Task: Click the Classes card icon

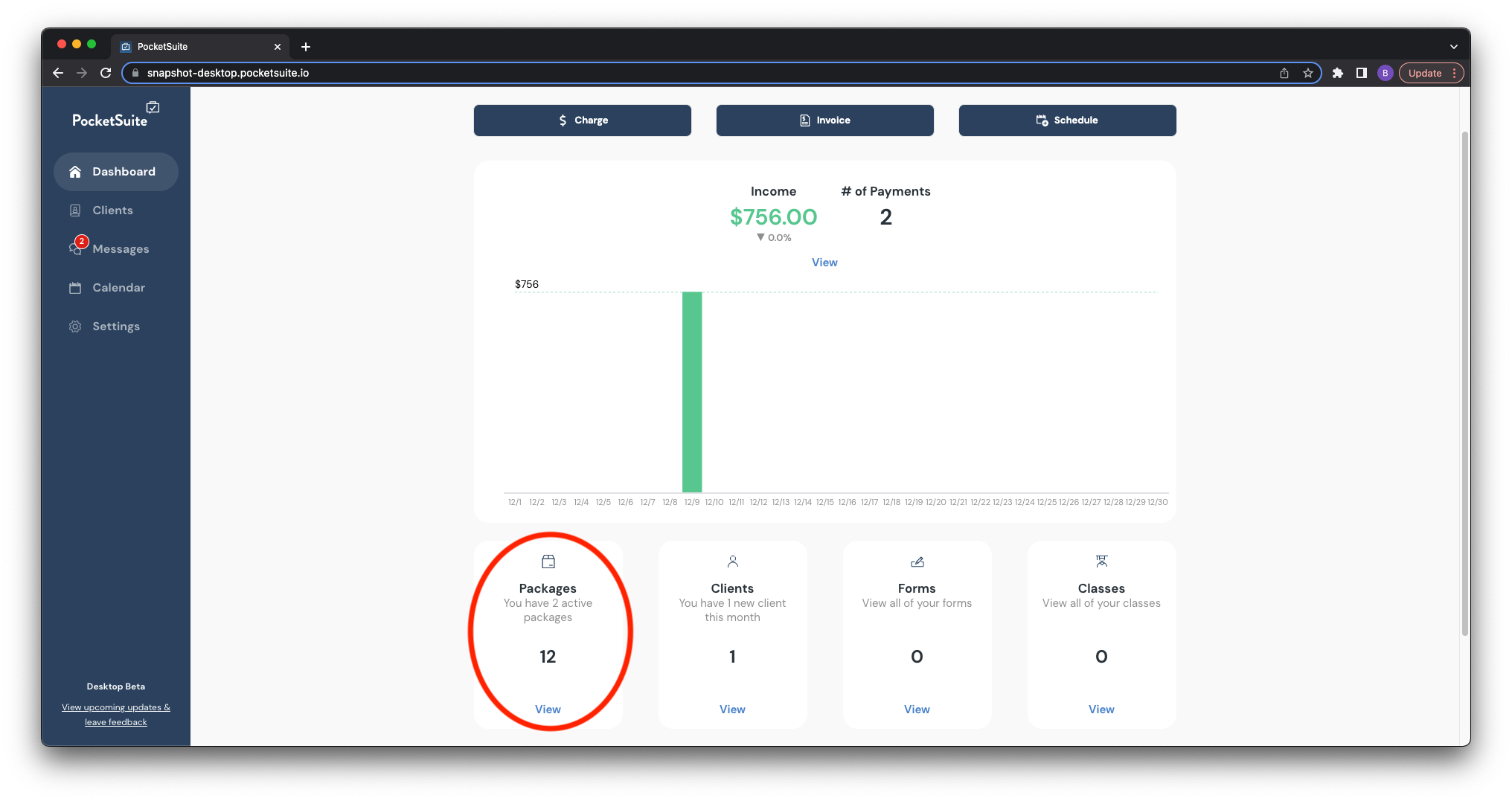Action: coord(1102,562)
